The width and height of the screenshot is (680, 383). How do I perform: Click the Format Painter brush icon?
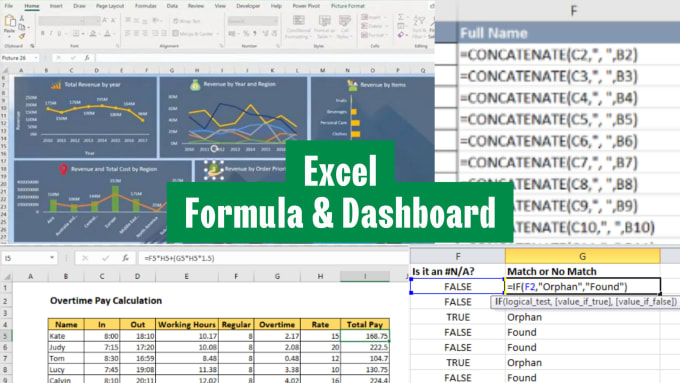tap(22, 36)
